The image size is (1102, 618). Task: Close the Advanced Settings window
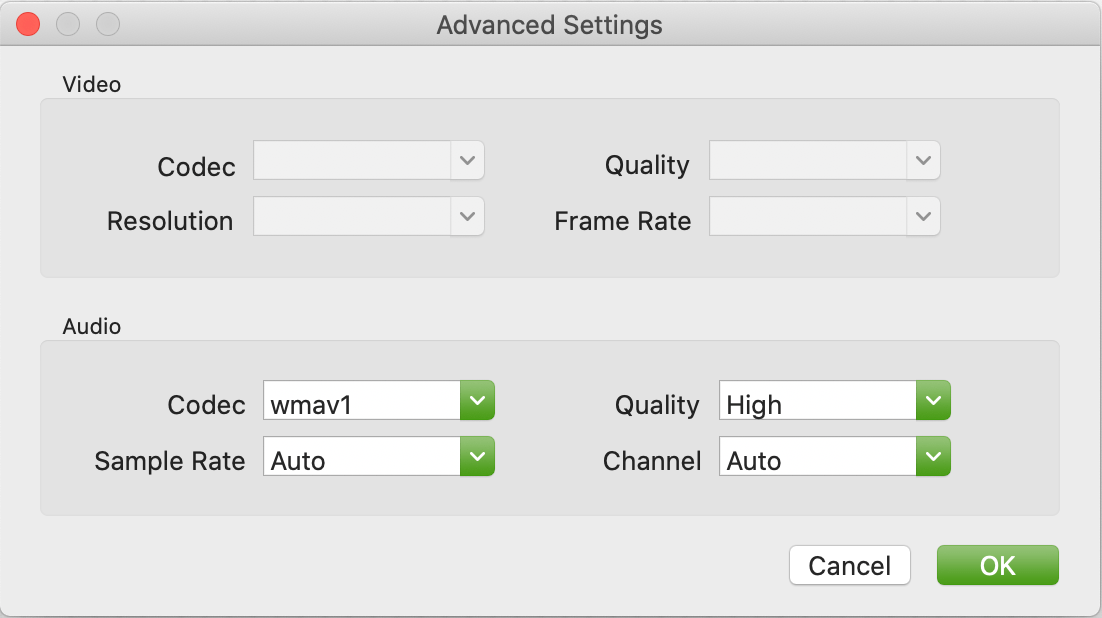pyautogui.click(x=28, y=24)
